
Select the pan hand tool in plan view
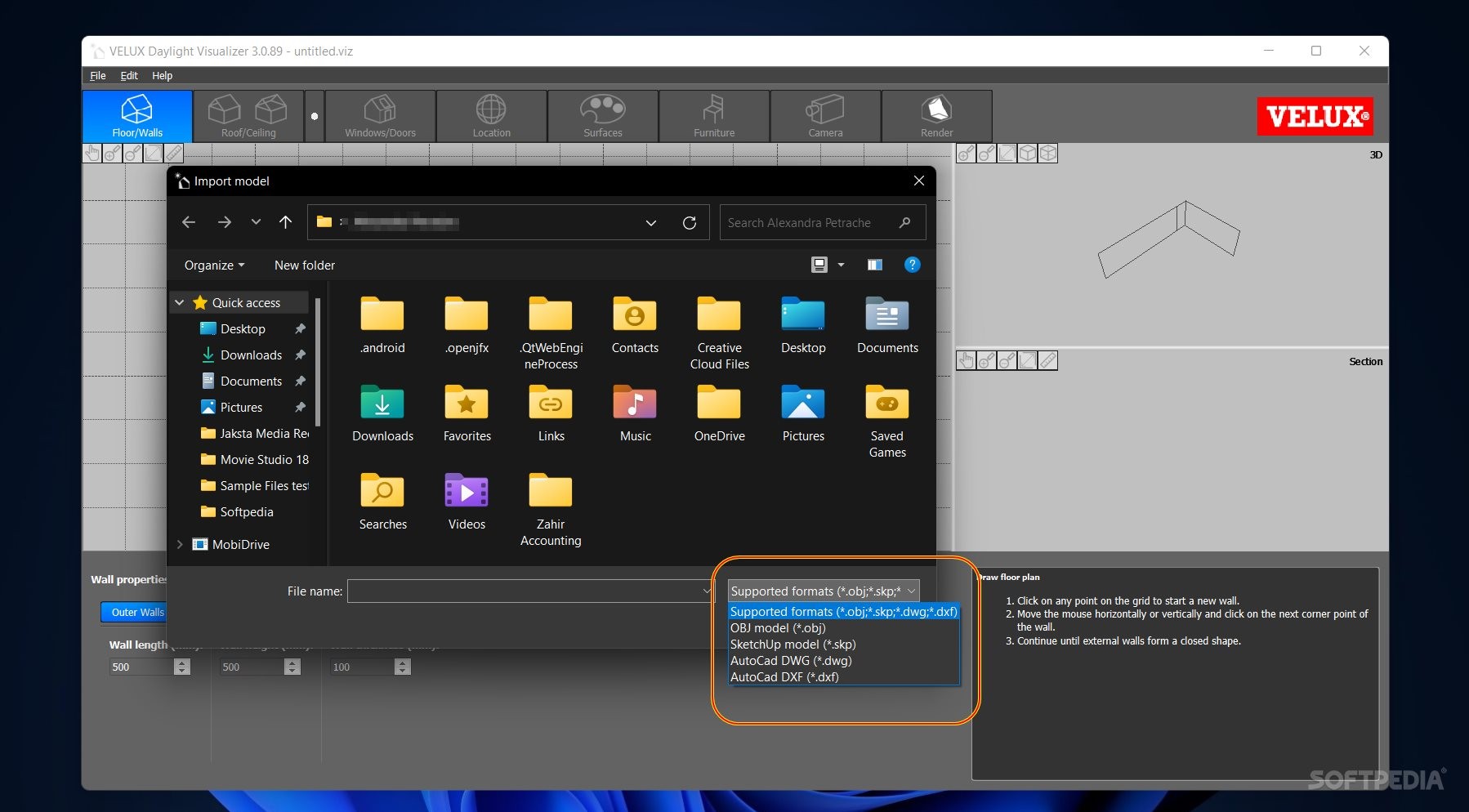[92, 153]
